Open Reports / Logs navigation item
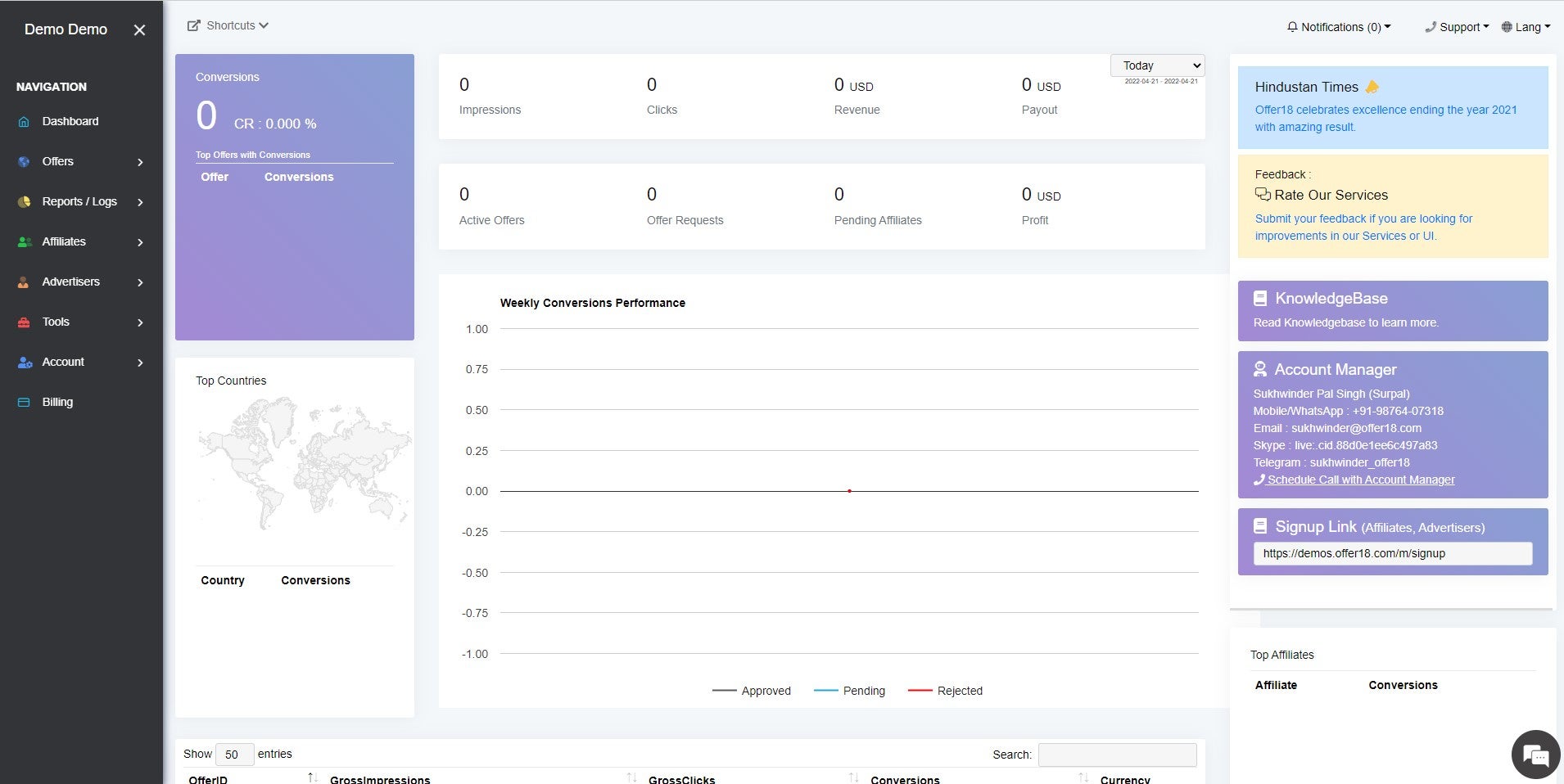Screen dimensions: 1564x784 click(79, 201)
